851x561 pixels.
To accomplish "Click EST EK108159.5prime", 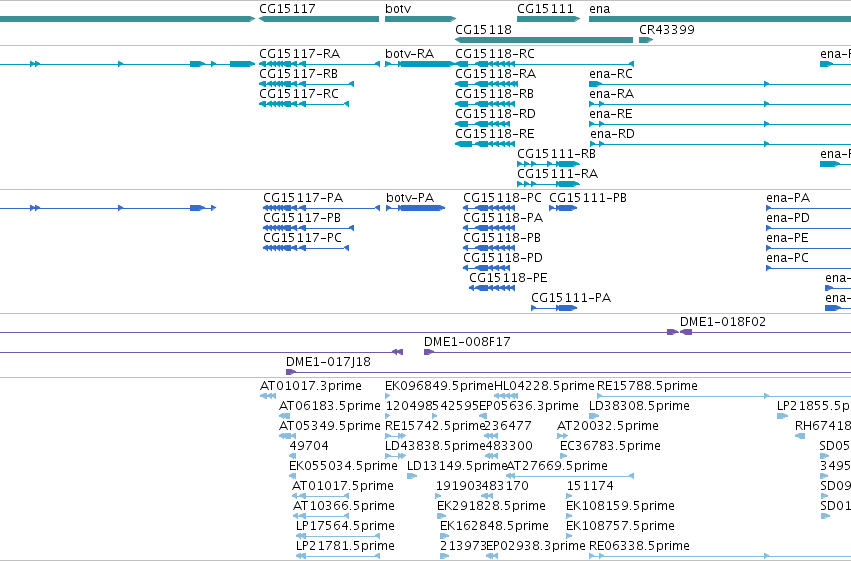I will coord(569,517).
